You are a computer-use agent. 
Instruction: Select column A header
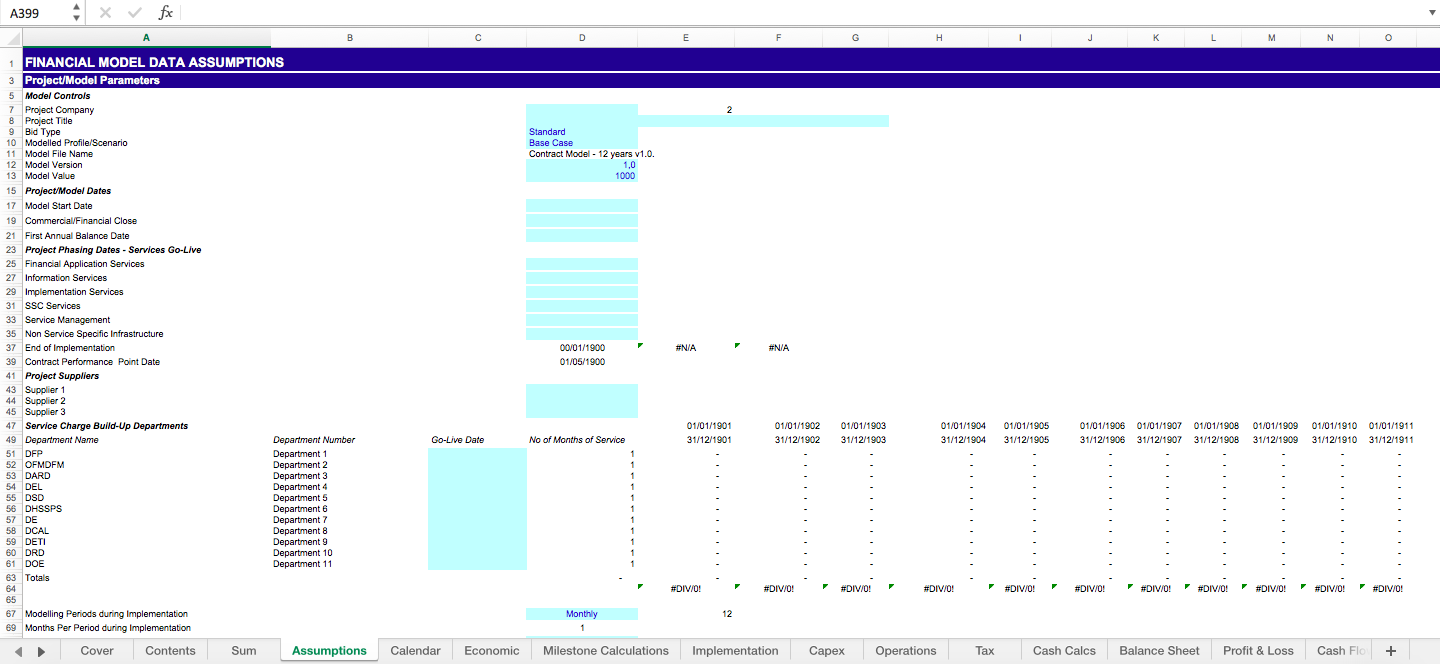pos(146,37)
